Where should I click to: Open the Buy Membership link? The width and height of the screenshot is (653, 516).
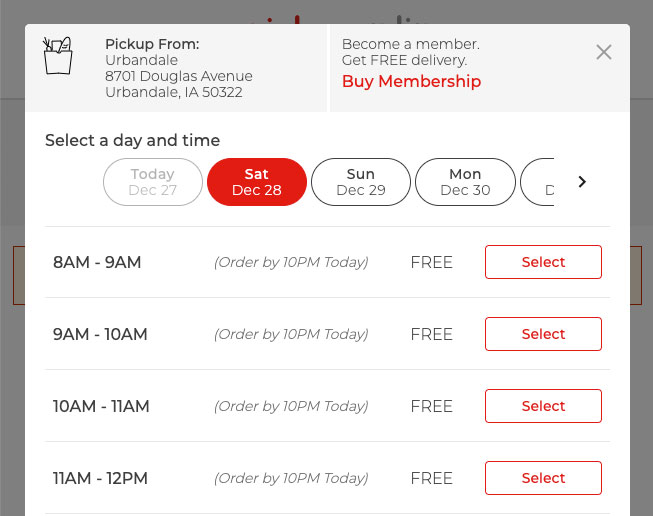pos(411,82)
